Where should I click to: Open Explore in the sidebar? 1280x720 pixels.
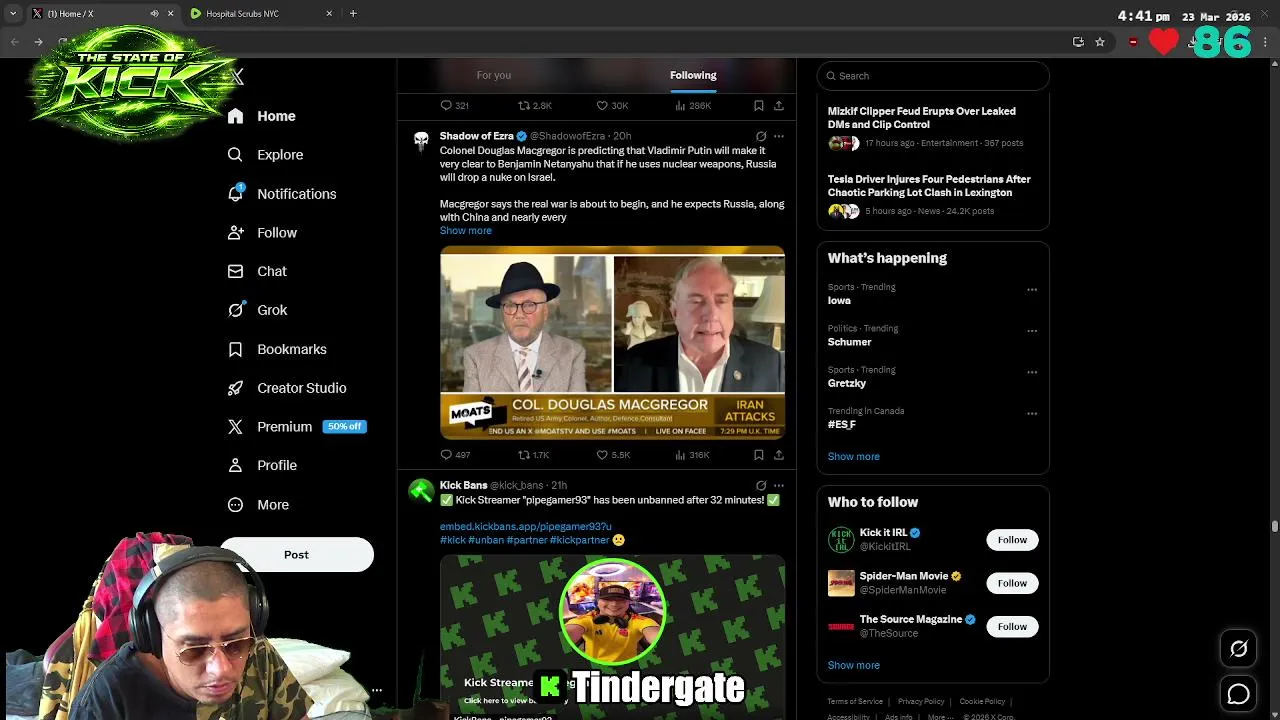coord(266,155)
